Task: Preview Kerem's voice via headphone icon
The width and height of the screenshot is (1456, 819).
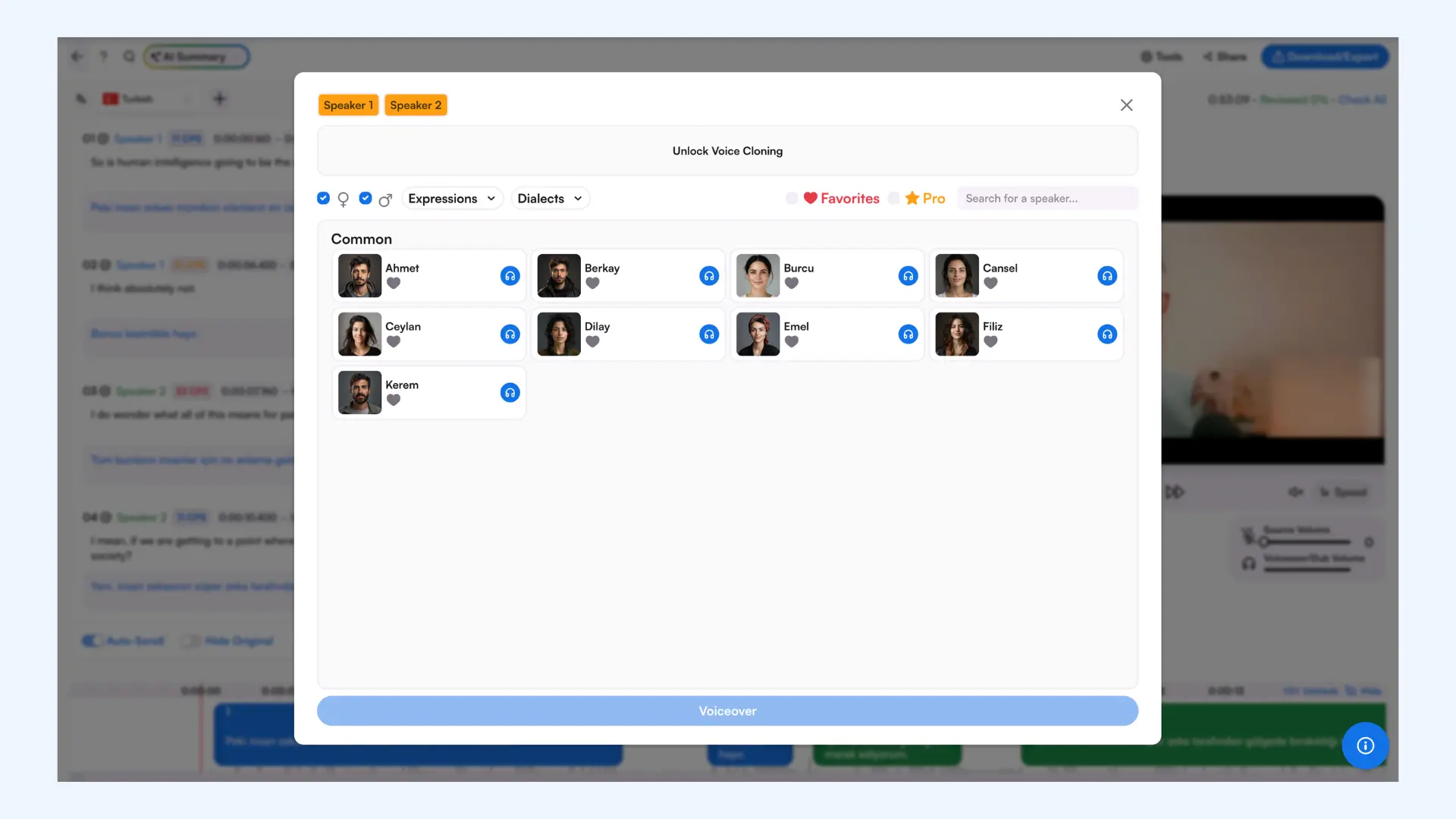Action: [x=510, y=393]
